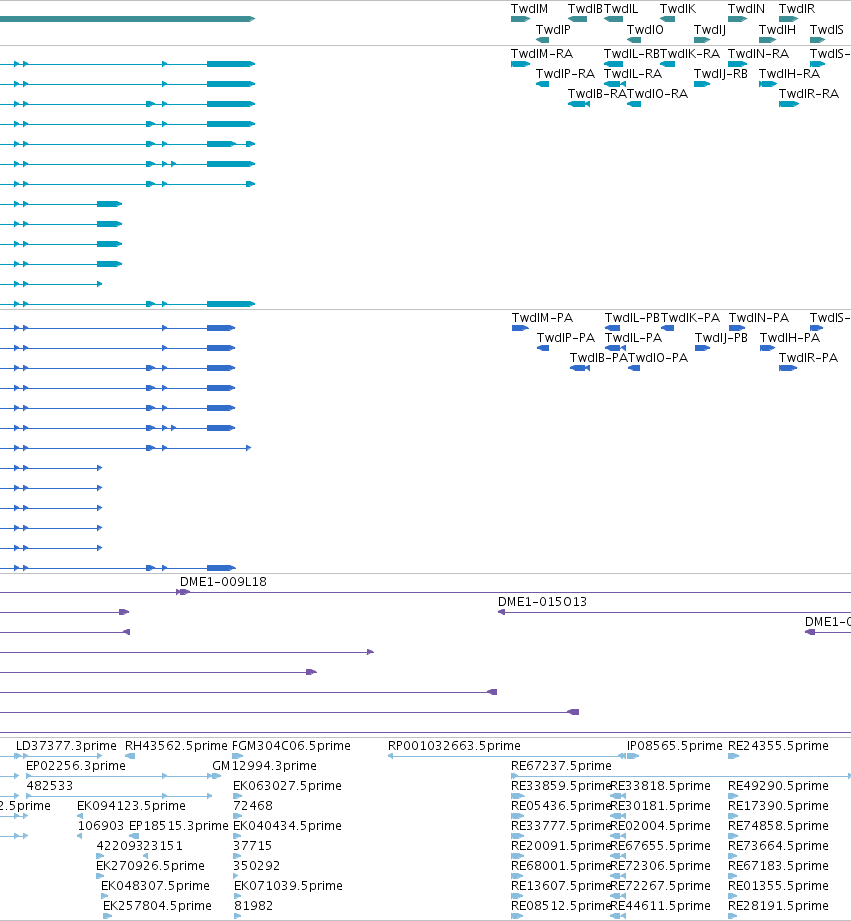Viewport: 851px width, 921px height.
Task: Select the TwdlR-RA transcript label
Action: (809, 93)
